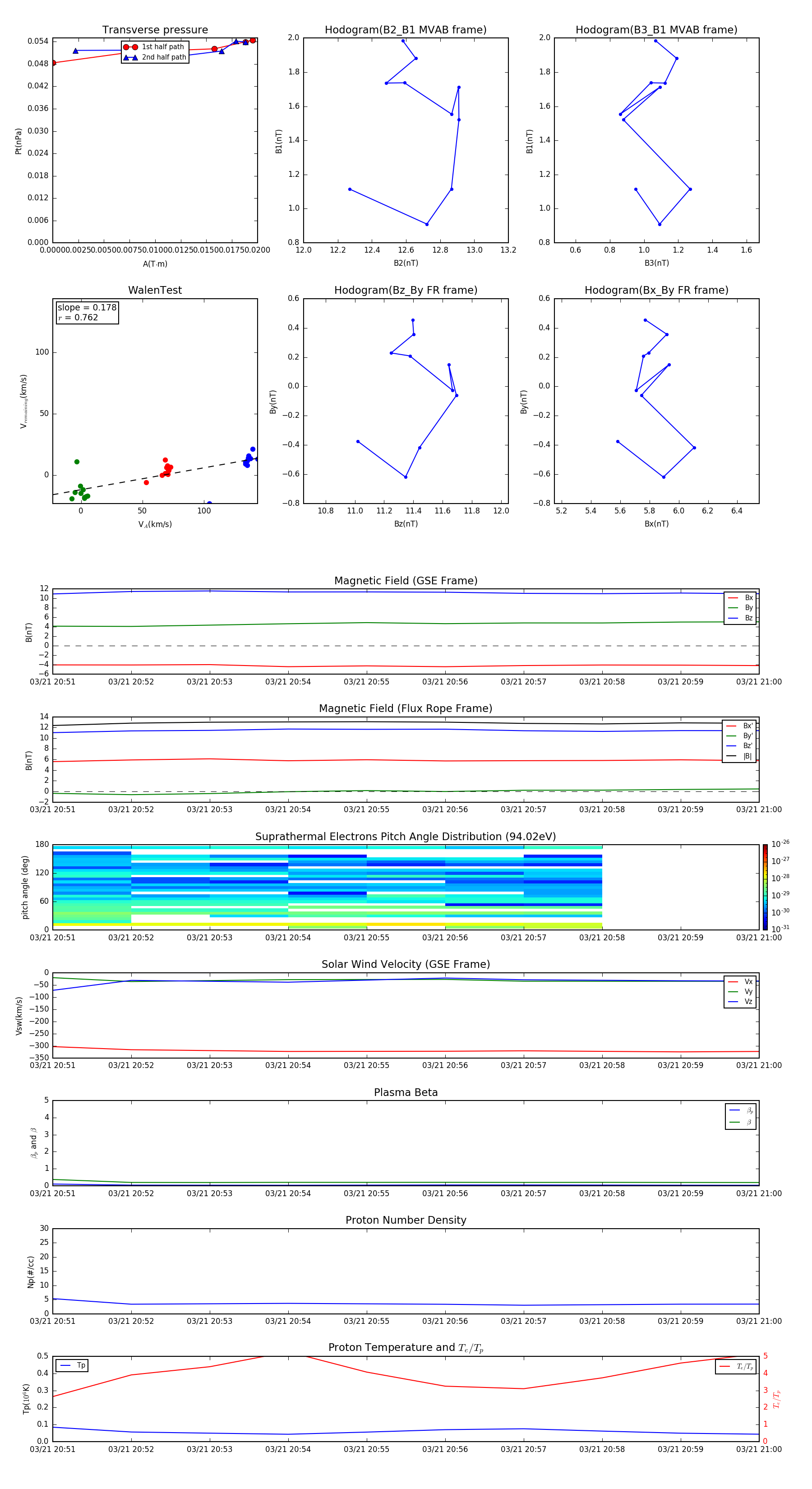Click the 'Proton Temperature and Te/Tp' title

click(406, 1348)
